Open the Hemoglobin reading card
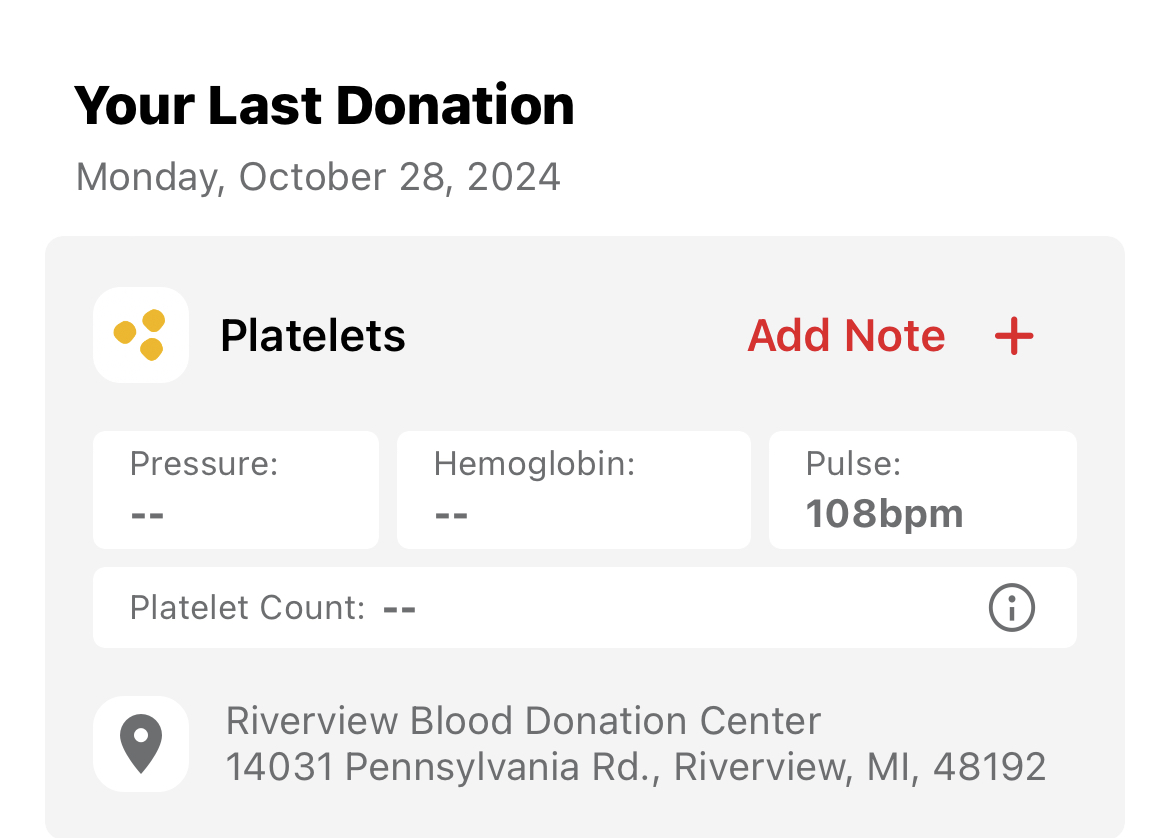Image resolution: width=1170 pixels, height=838 pixels. click(573, 490)
